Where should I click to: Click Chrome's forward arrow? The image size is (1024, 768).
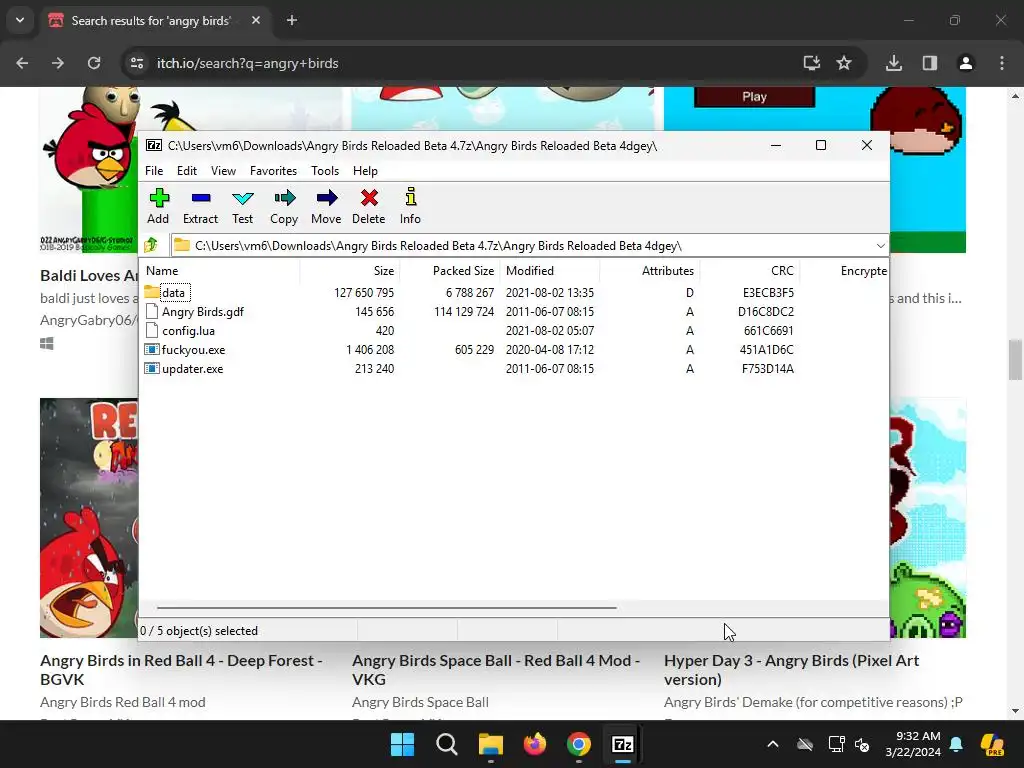point(57,63)
